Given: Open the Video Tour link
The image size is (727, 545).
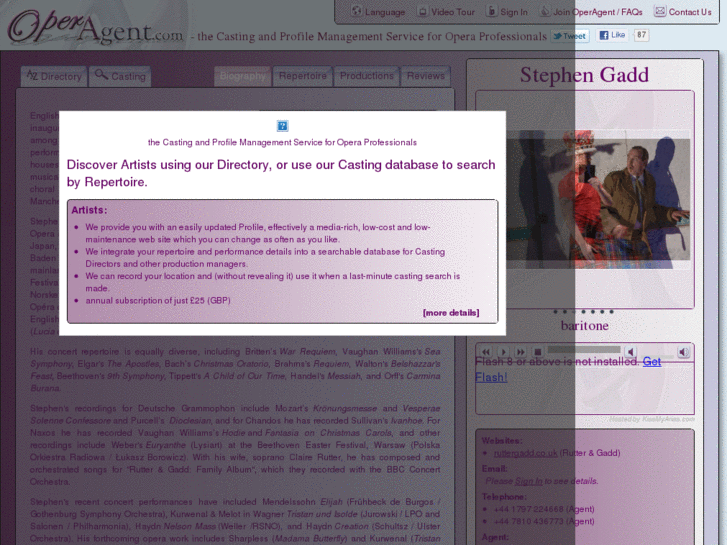Looking at the screenshot, I should (x=453, y=12).
